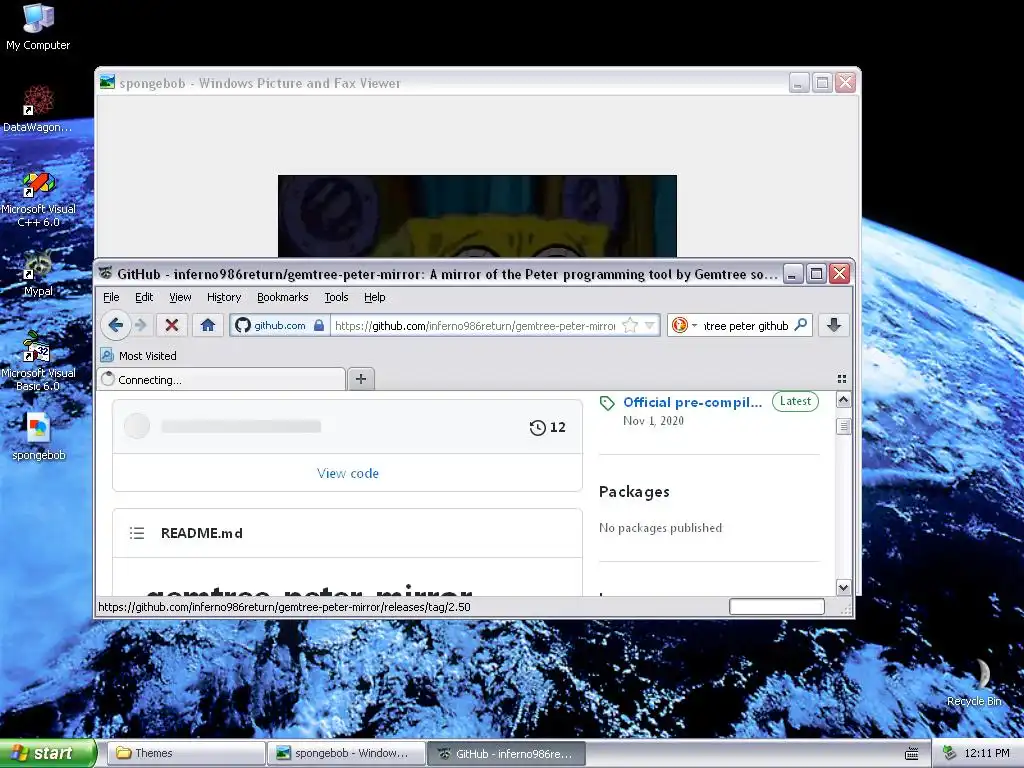Click the page scrollbar up arrow
This screenshot has width=1024, height=768.
[x=843, y=400]
